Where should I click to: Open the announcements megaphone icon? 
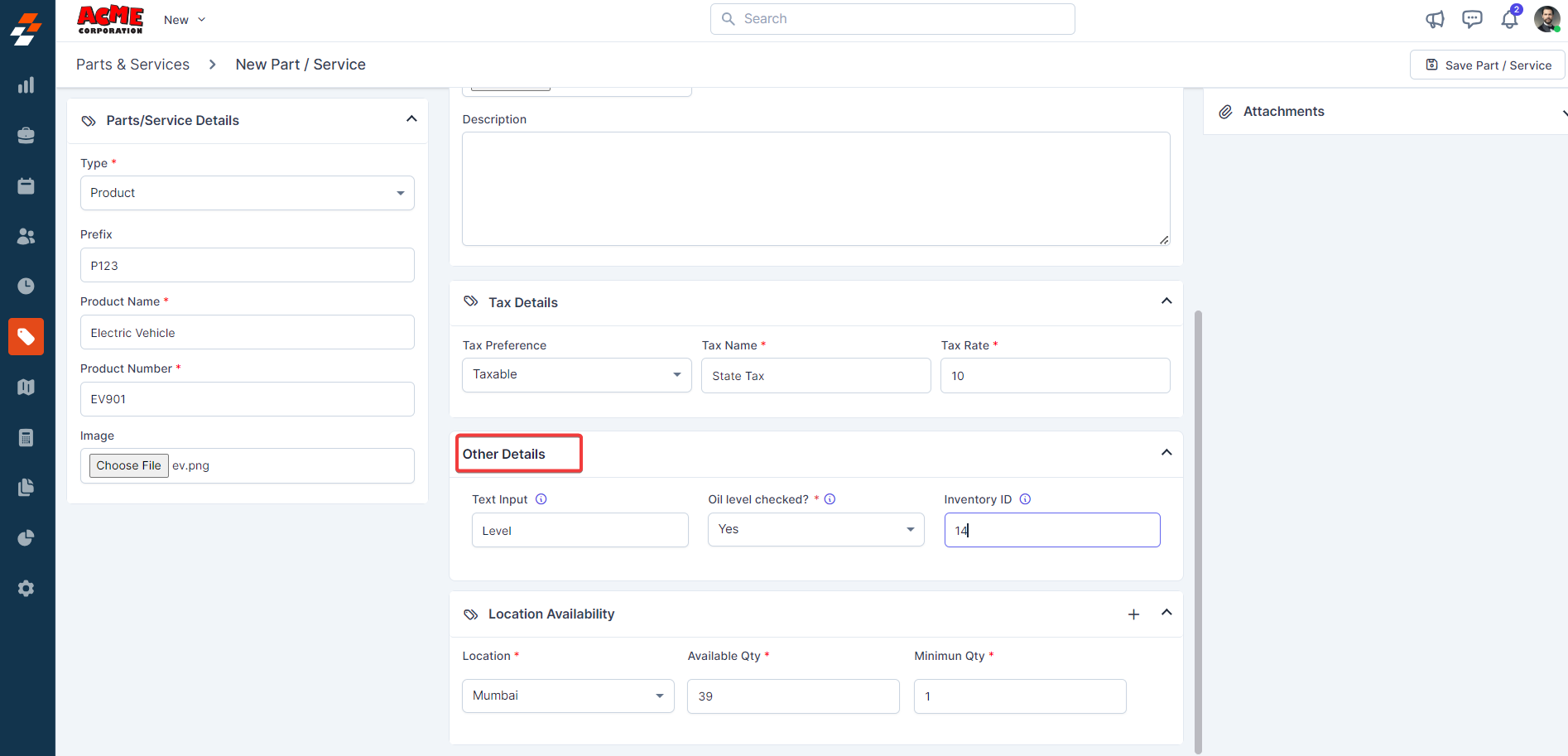[1435, 19]
